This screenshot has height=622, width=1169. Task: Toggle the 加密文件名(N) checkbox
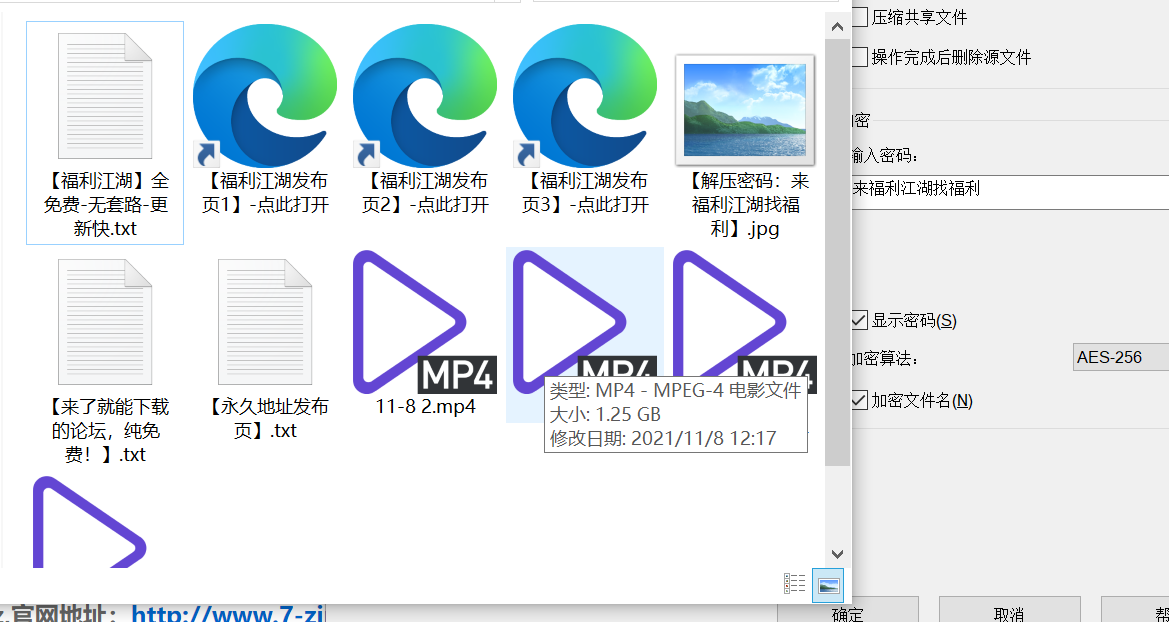tap(859, 400)
